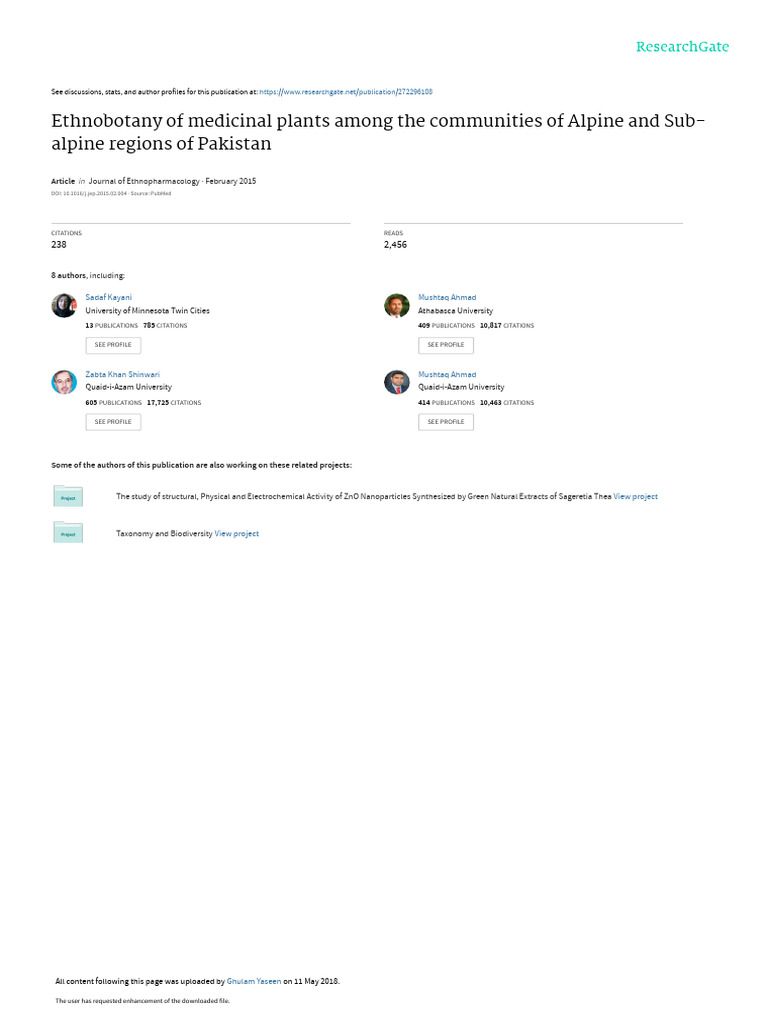Click the Athabasca University Mushtaq Ahmad avatar
Image resolution: width=768 pixels, height=1024 pixels.
(x=397, y=306)
